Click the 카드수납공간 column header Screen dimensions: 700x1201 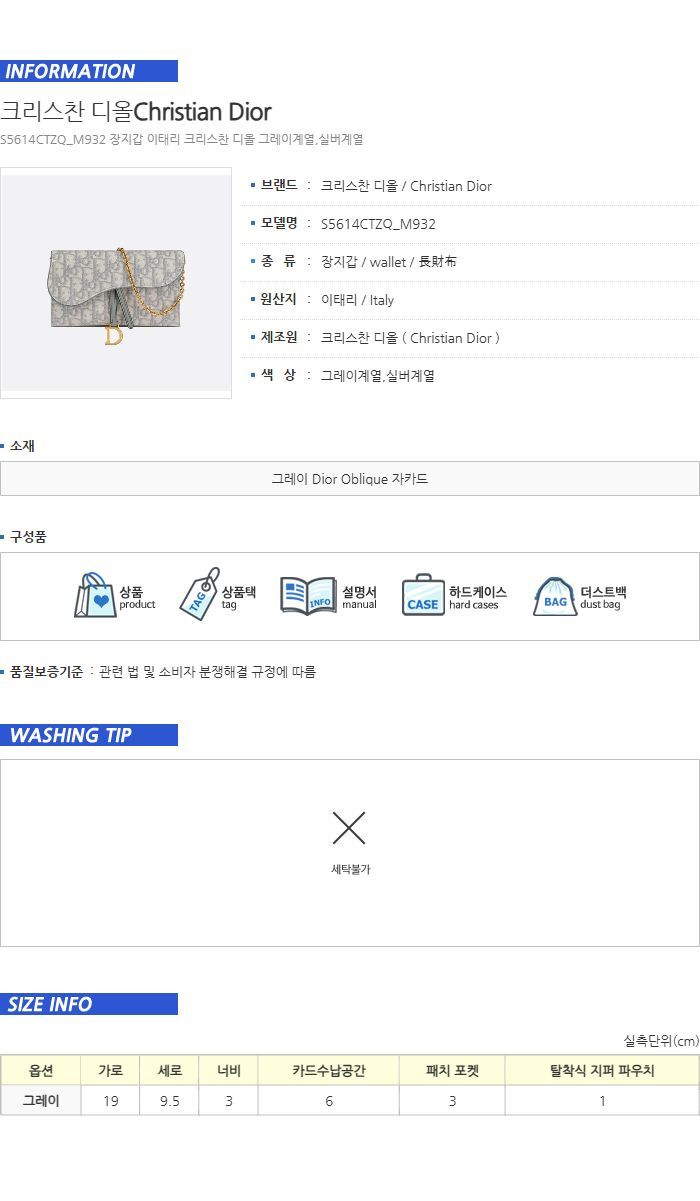pyautogui.click(x=329, y=1071)
